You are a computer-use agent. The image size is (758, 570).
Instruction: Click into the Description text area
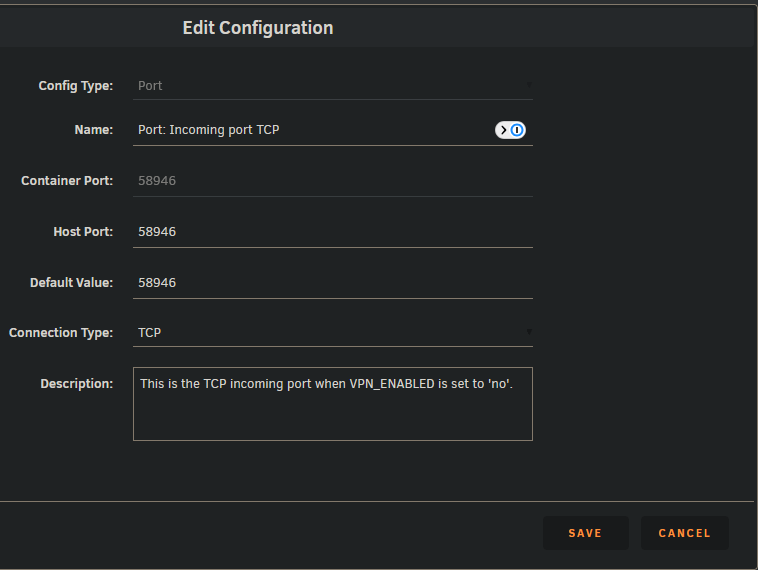333,404
